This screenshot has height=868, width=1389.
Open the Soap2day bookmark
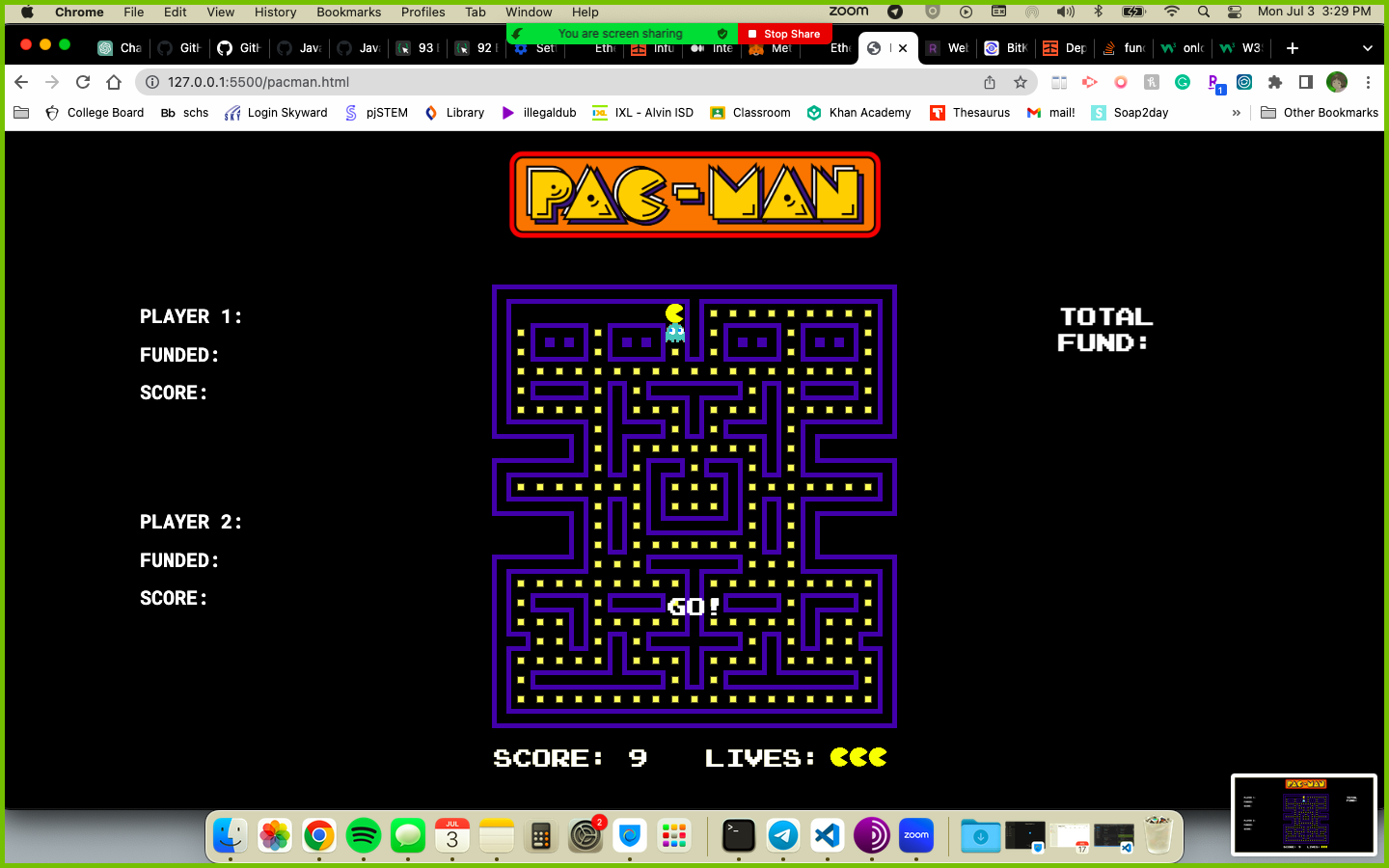coord(1130,113)
